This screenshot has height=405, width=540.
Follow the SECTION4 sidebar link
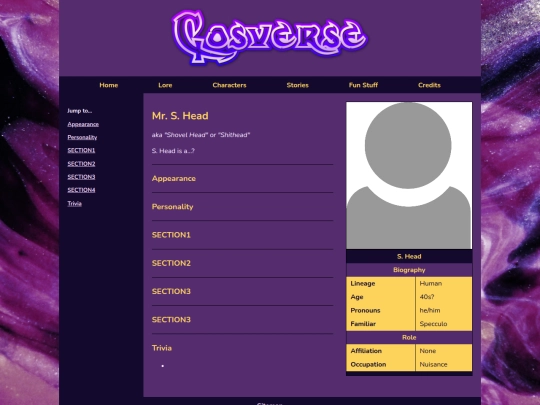(81, 190)
